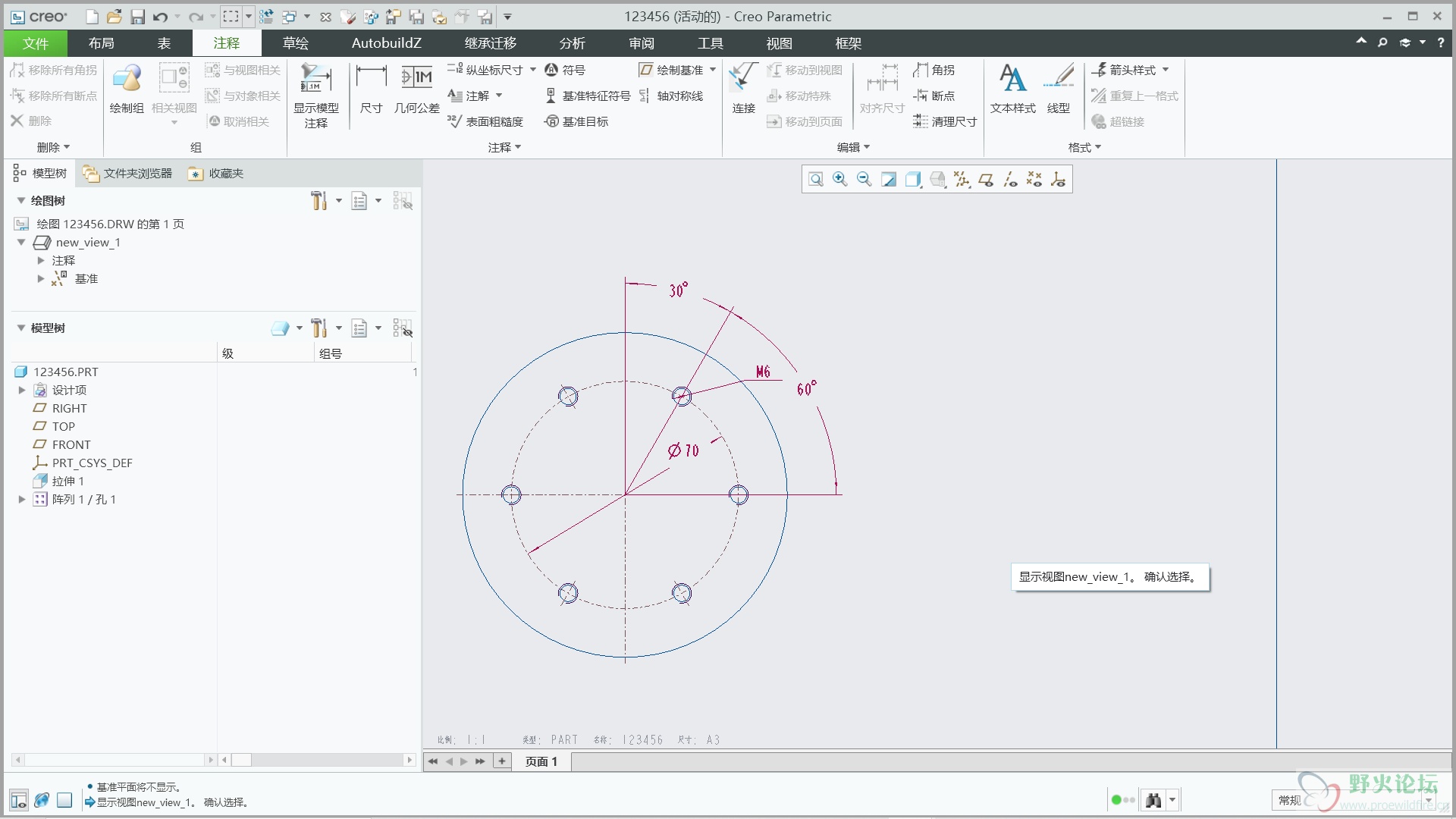This screenshot has width=1456, height=819.
Task: Click the Break (断点) tool
Action: click(x=934, y=96)
